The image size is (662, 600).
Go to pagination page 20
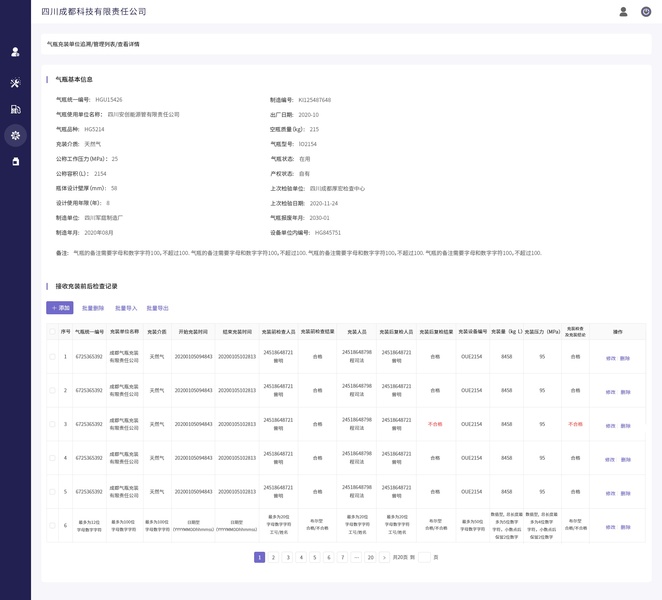click(371, 557)
